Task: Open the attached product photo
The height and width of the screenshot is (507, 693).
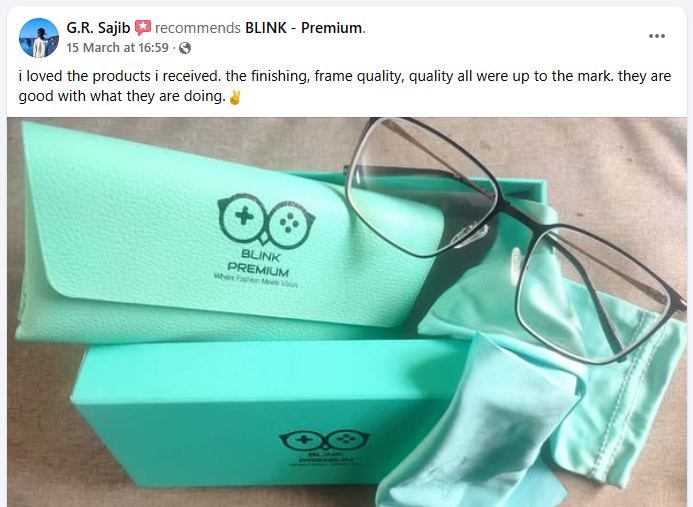Action: [x=347, y=312]
